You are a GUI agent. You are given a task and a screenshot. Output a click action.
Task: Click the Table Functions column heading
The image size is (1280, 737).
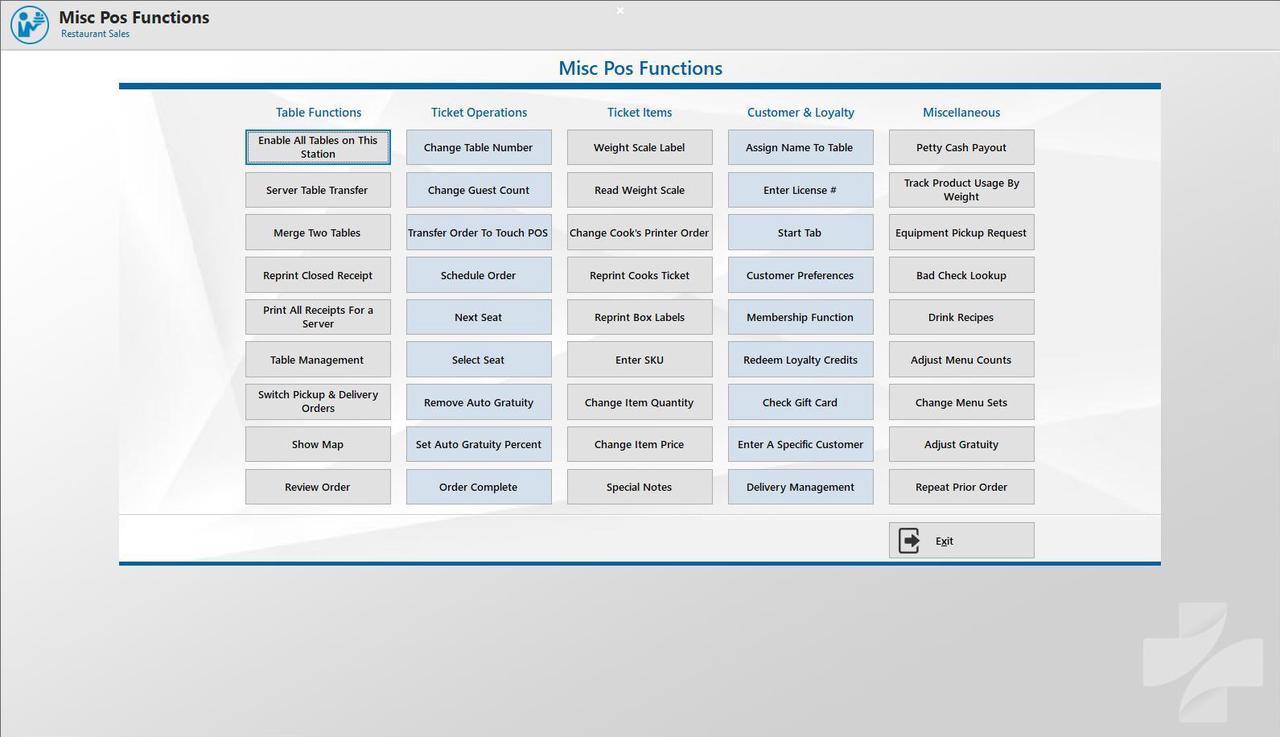point(319,112)
